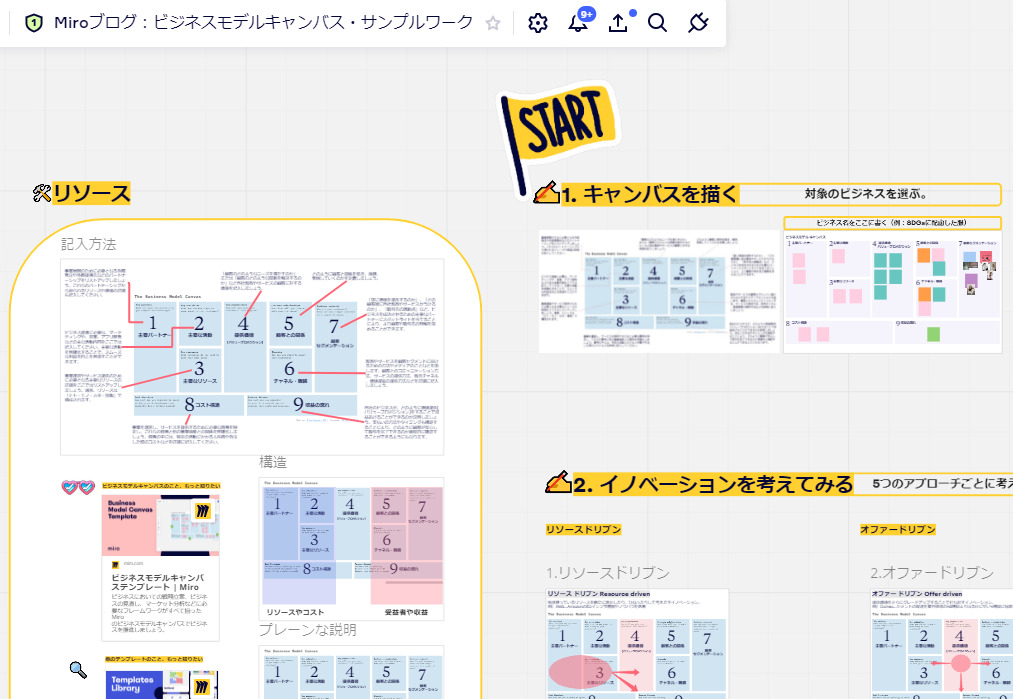Click the '2. イノベーションを考えてみる' heading
This screenshot has width=1013, height=699.
pyautogui.click(x=712, y=484)
